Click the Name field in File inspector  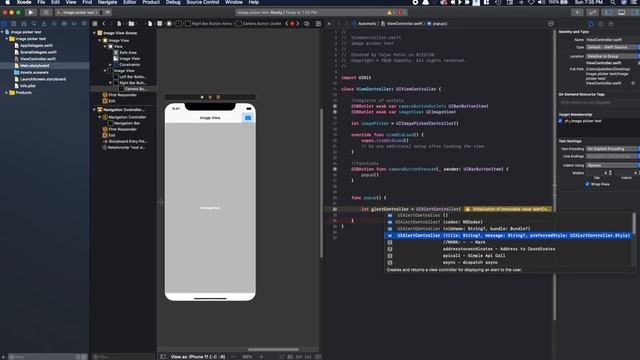point(612,40)
